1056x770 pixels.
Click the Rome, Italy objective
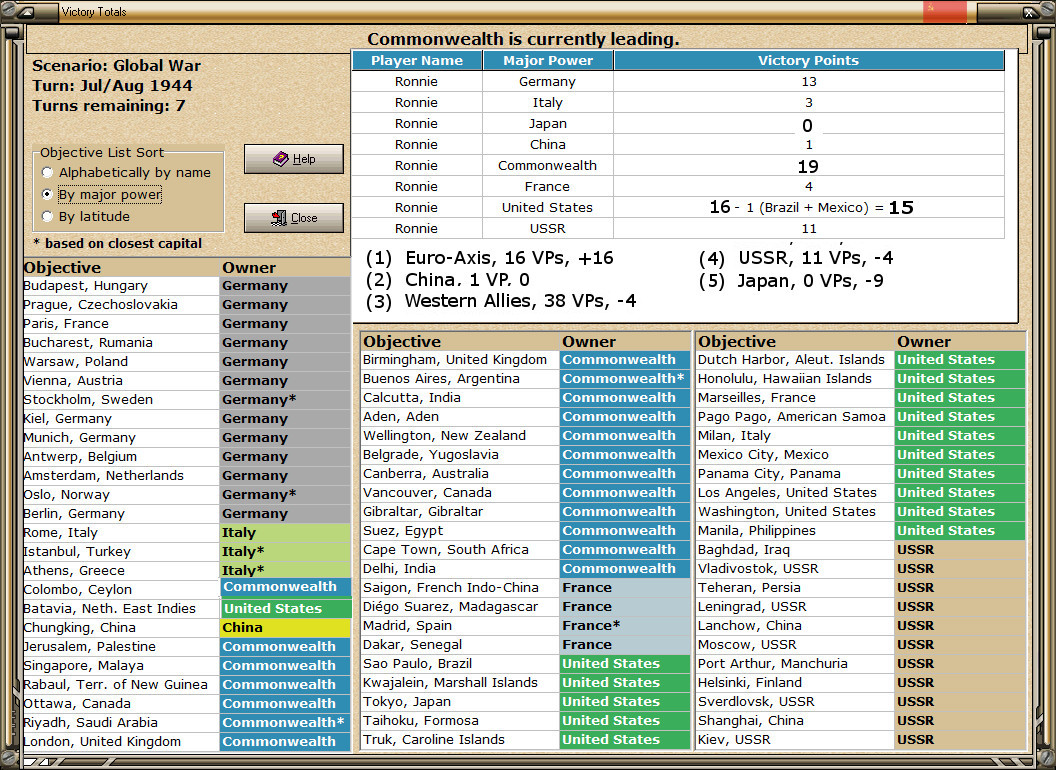coord(61,532)
